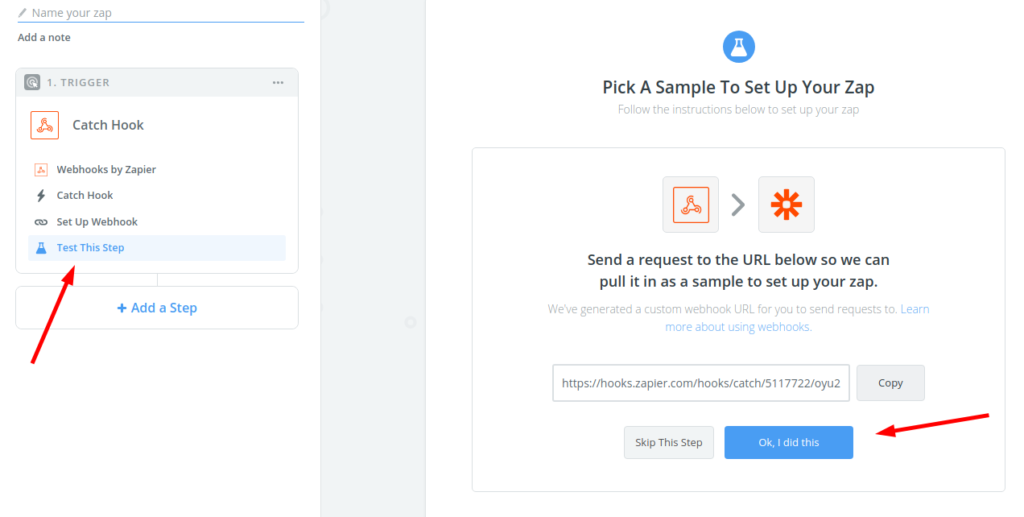The height and width of the screenshot is (517, 1024).
Task: Click the Webhooks icon in the trigger header
Action: point(45,125)
